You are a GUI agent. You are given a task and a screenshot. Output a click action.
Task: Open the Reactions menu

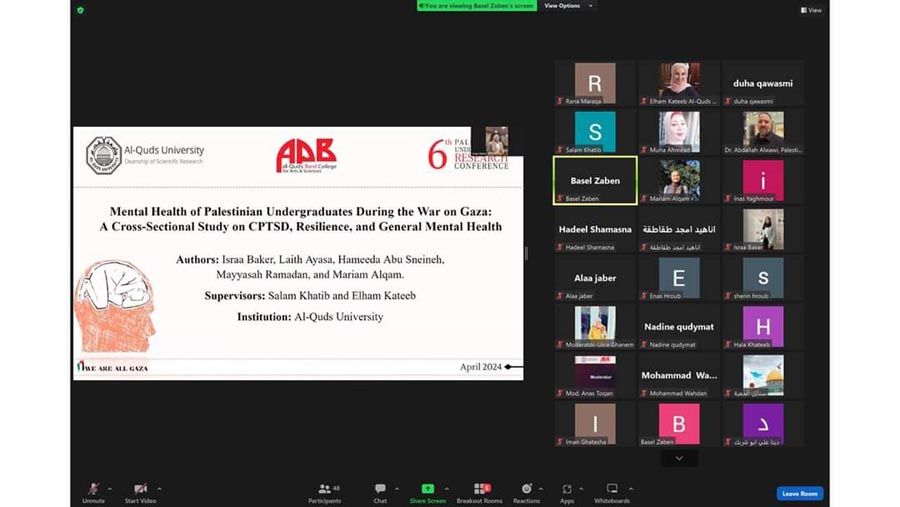[x=526, y=491]
